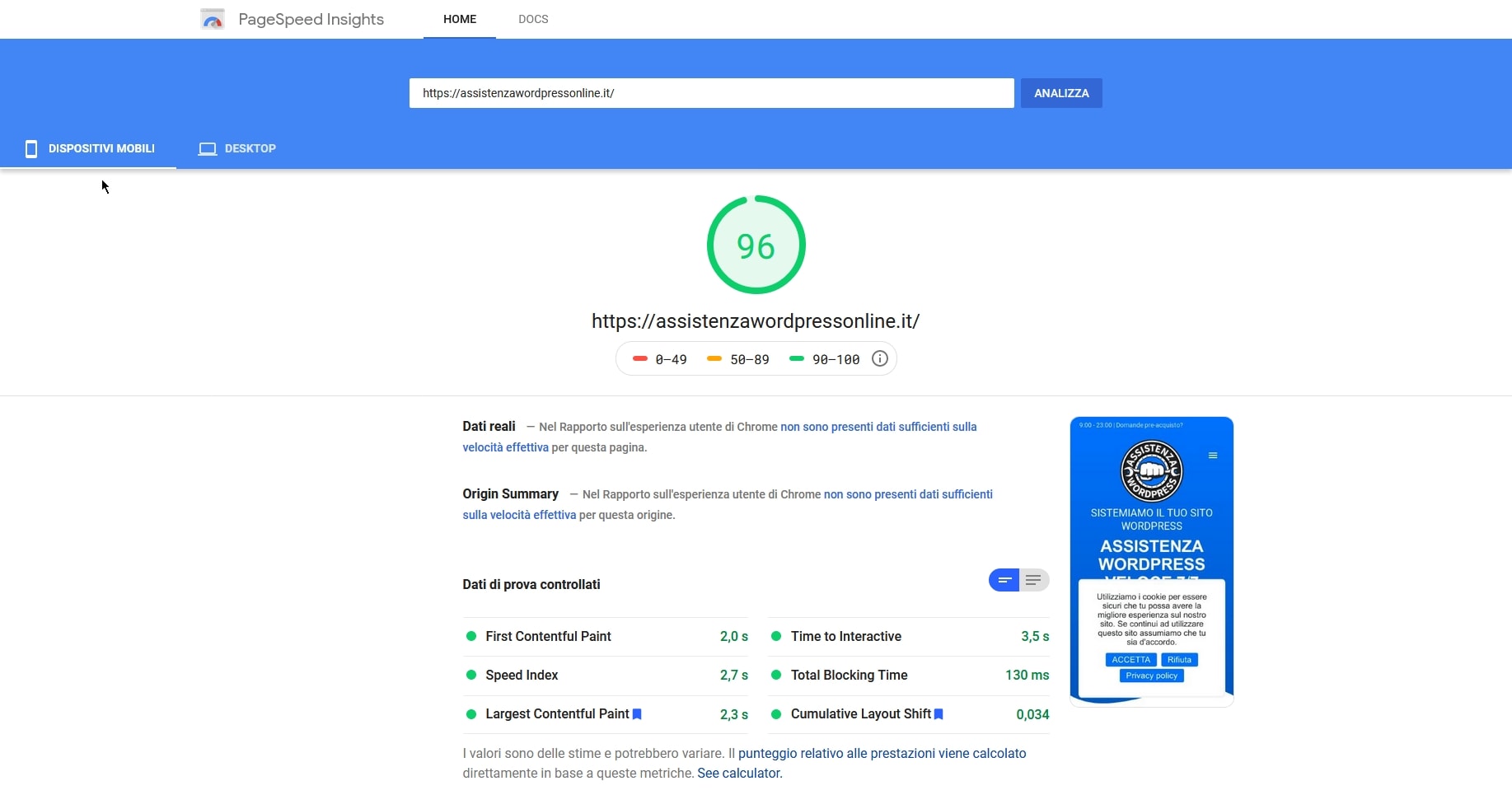
Task: Click the Dati di prova controllati heading
Action: point(531,584)
